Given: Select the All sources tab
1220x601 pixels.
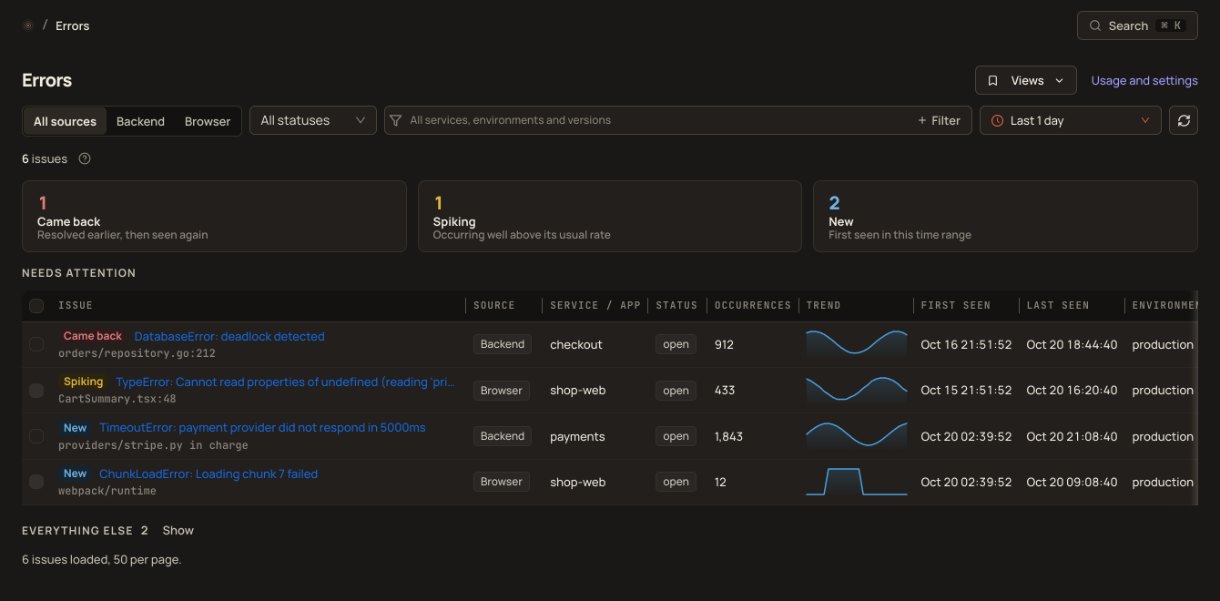Looking at the screenshot, I should [x=65, y=121].
